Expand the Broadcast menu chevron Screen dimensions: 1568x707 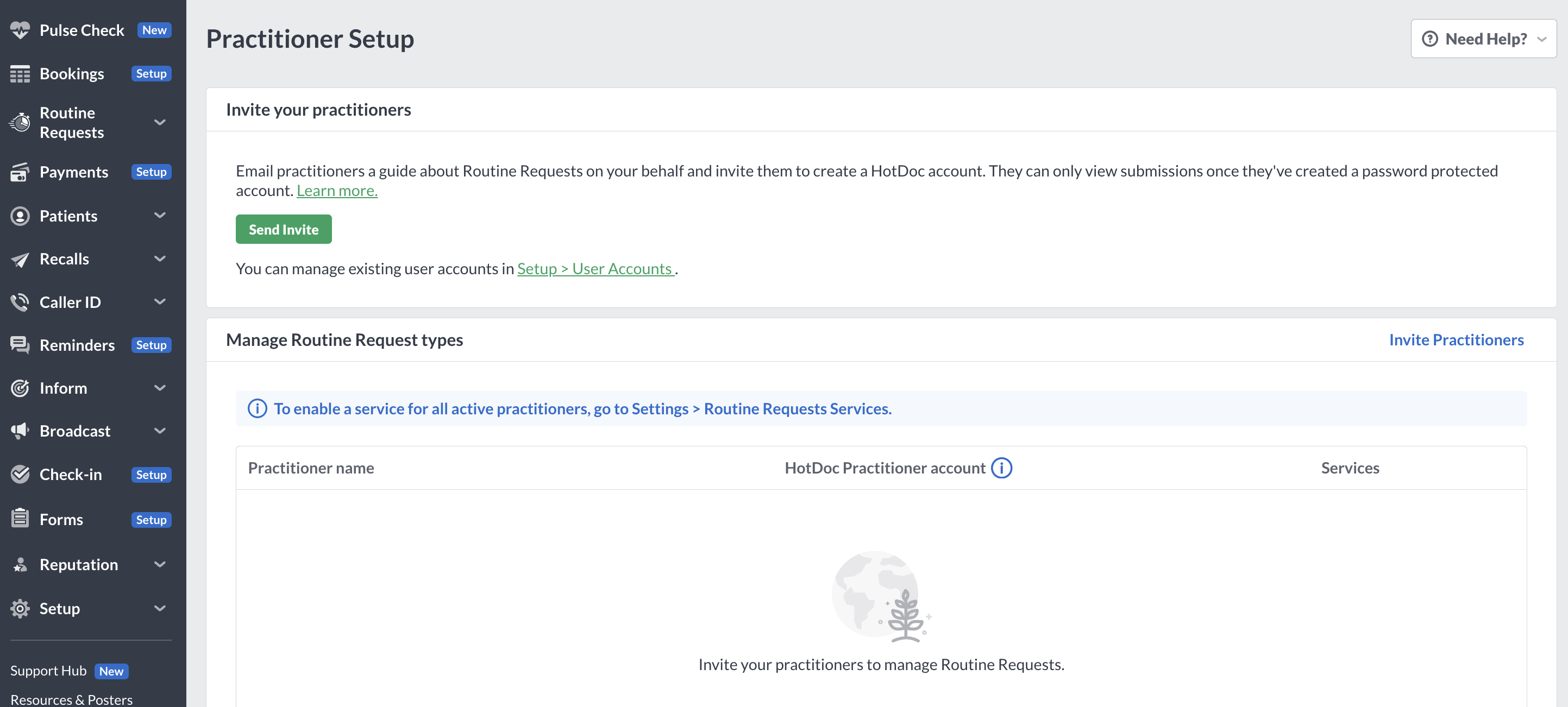[x=160, y=431]
